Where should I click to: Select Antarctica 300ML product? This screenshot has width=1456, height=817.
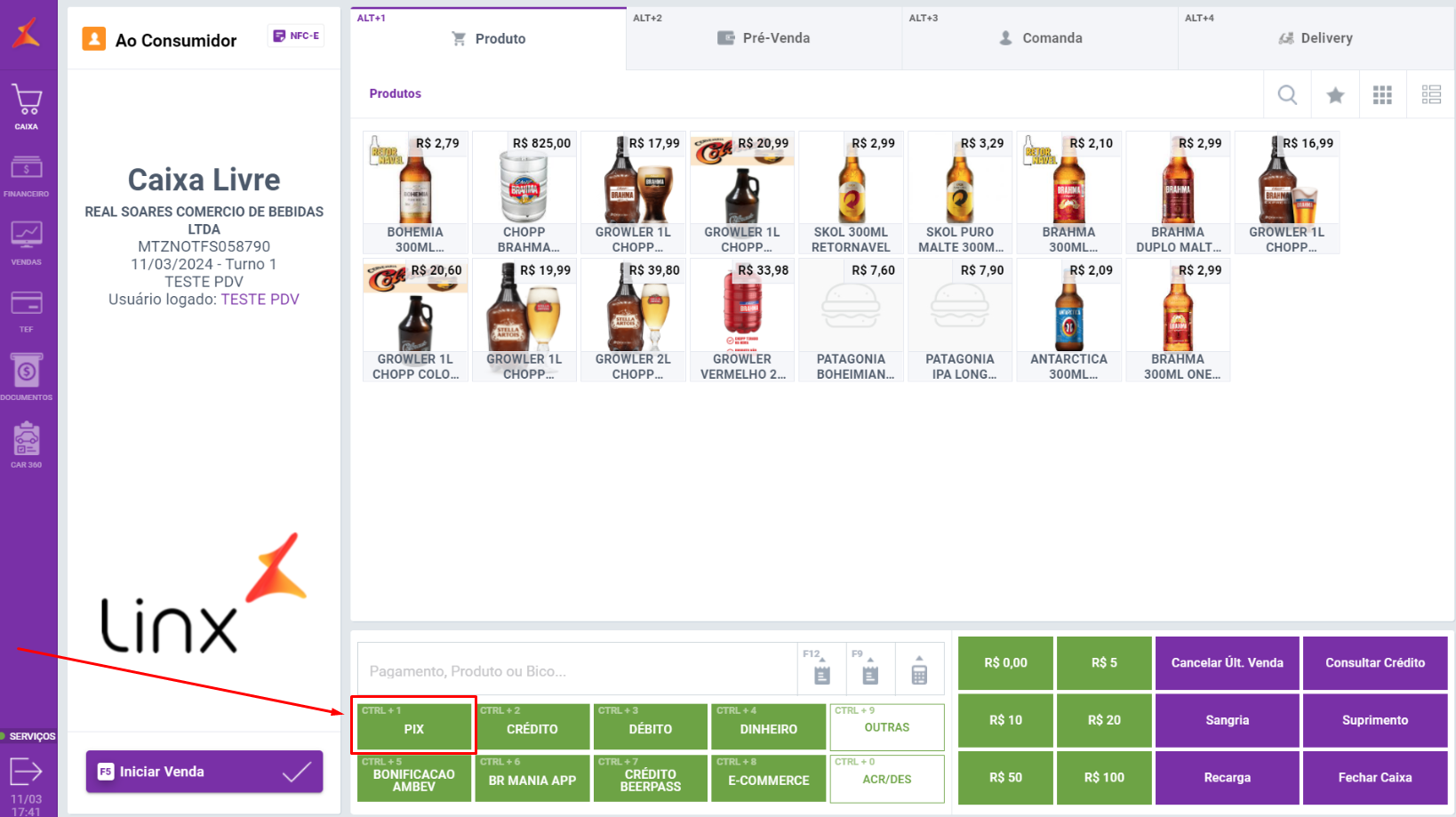[x=1068, y=320]
